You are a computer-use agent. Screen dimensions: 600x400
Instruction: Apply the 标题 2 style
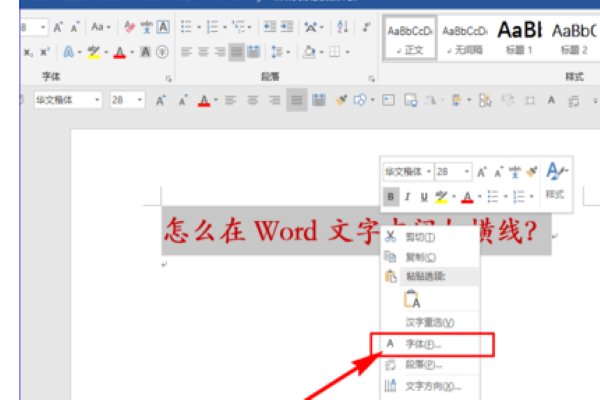(574, 38)
